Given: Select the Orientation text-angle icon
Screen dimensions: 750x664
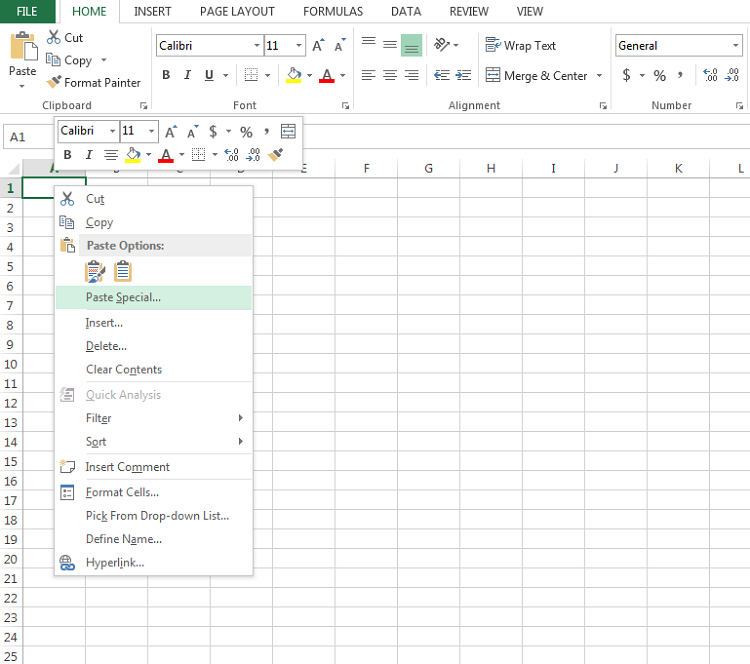Looking at the screenshot, I should pos(441,45).
